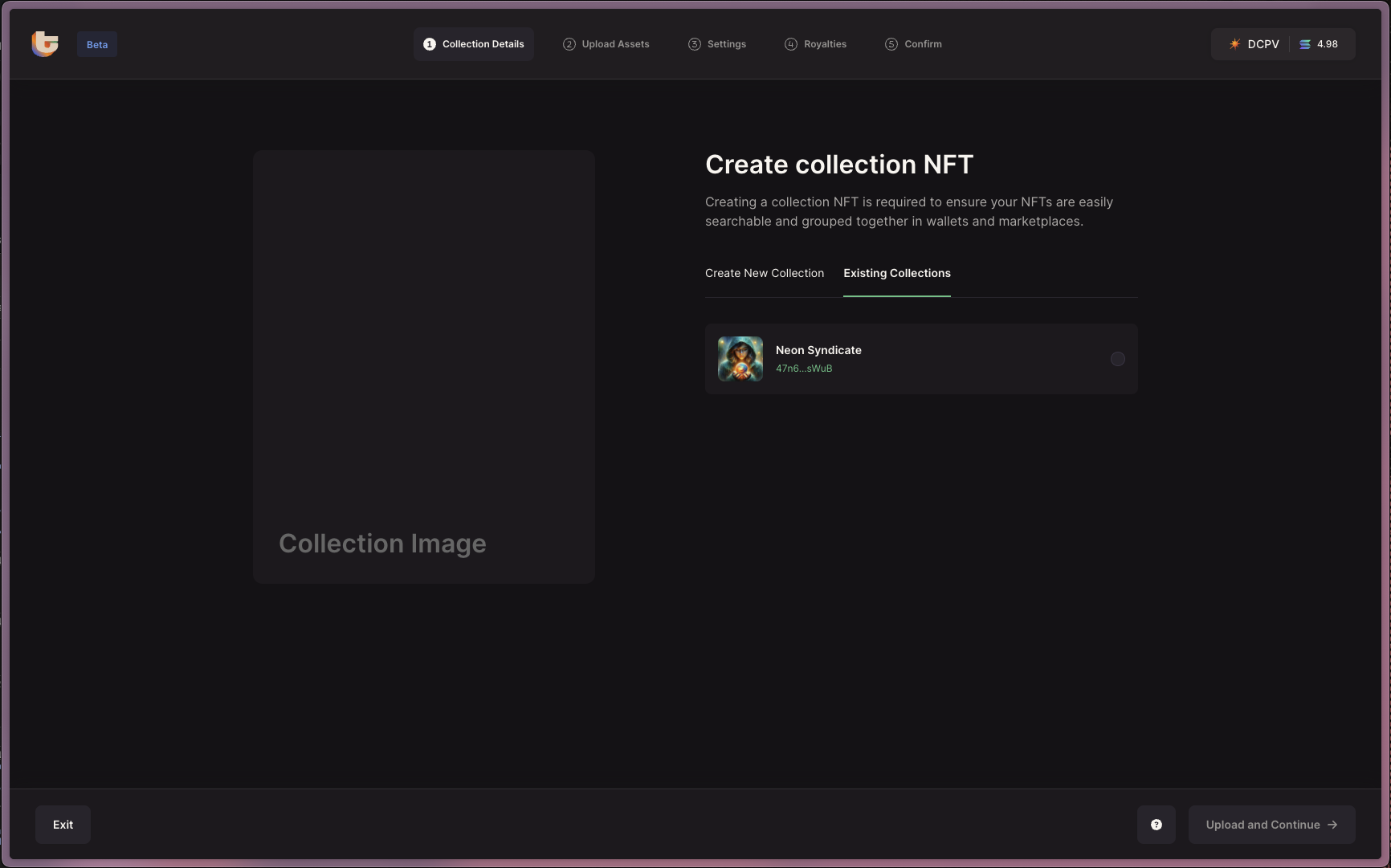Click the 47n6...sWuB address link
Image resolution: width=1391 pixels, height=868 pixels.
(804, 369)
